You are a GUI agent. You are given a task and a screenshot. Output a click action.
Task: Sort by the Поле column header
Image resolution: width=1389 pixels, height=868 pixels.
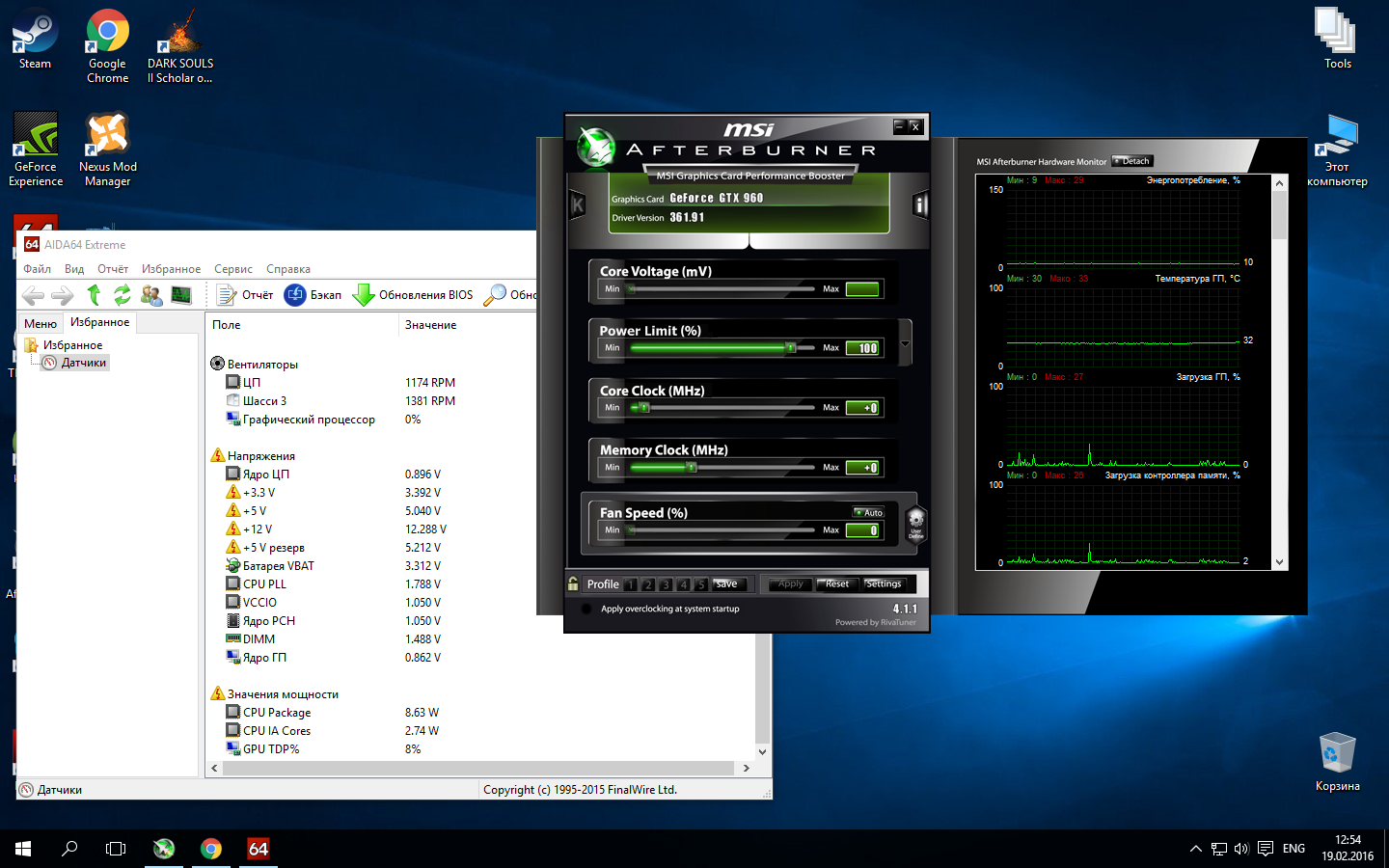[302, 325]
